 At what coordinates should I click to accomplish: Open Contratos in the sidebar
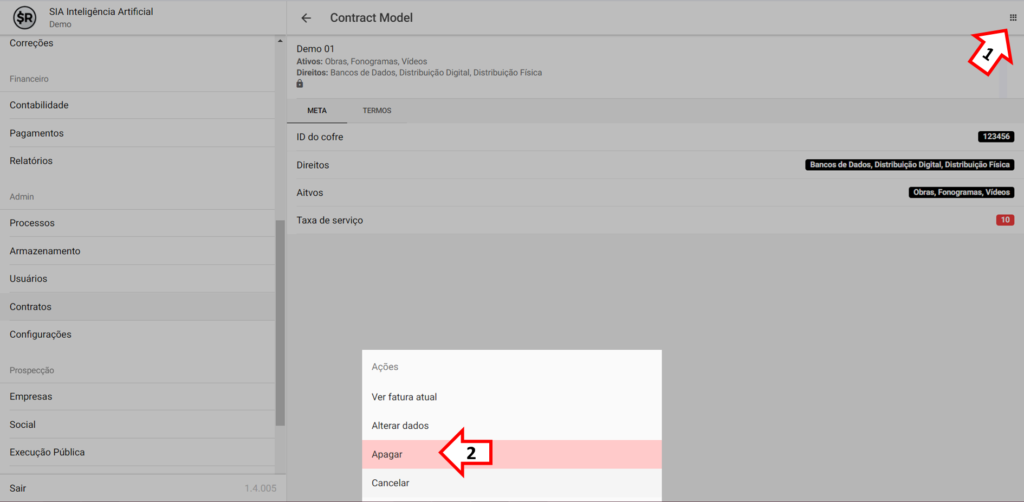point(31,307)
